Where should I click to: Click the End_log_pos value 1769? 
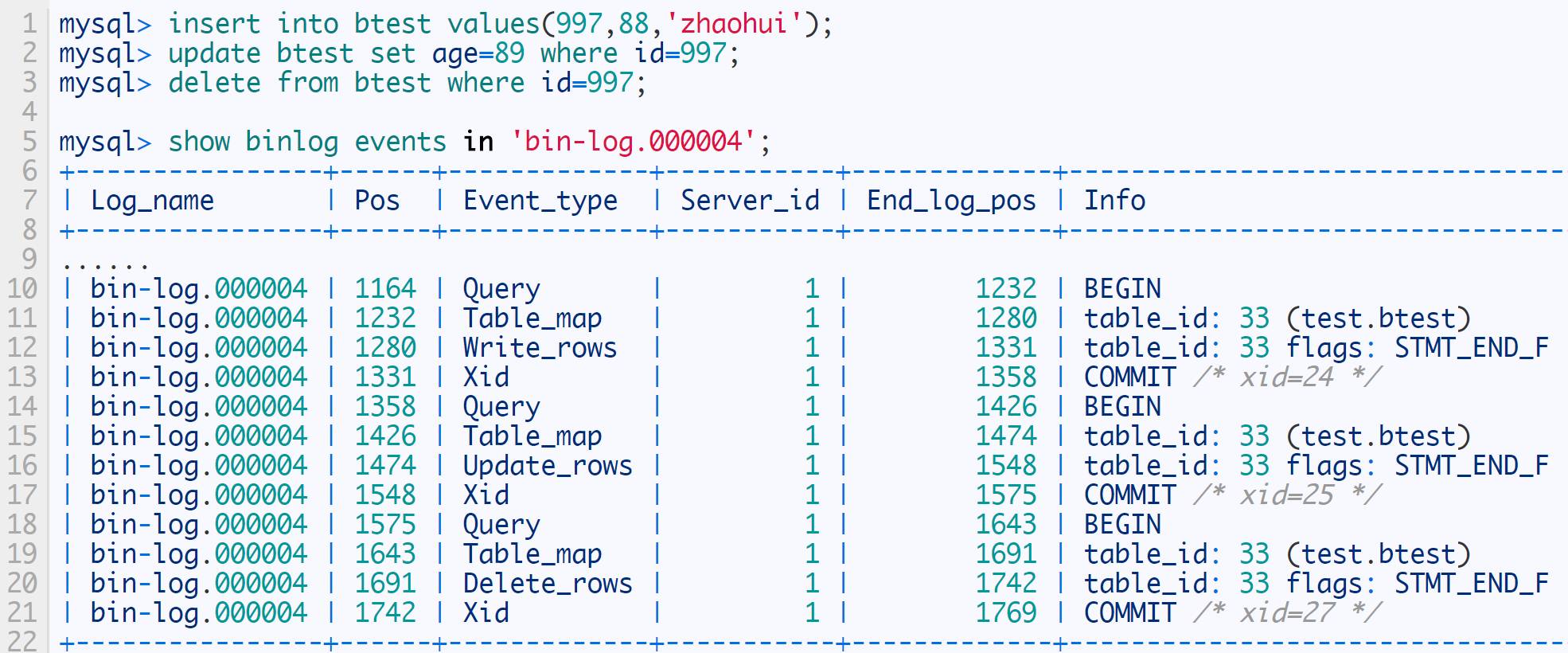click(1006, 613)
